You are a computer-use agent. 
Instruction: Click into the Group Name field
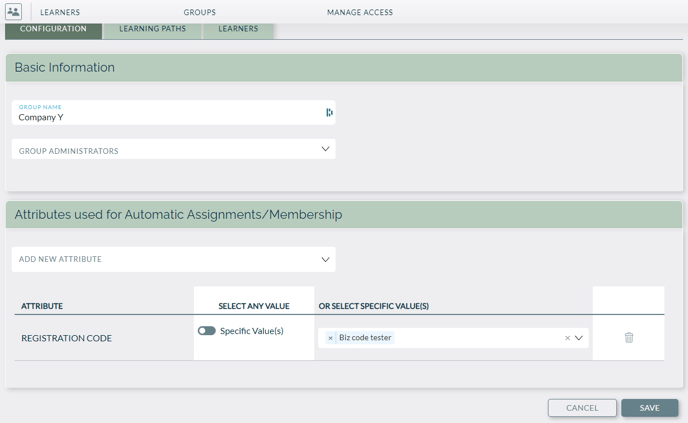(174, 113)
